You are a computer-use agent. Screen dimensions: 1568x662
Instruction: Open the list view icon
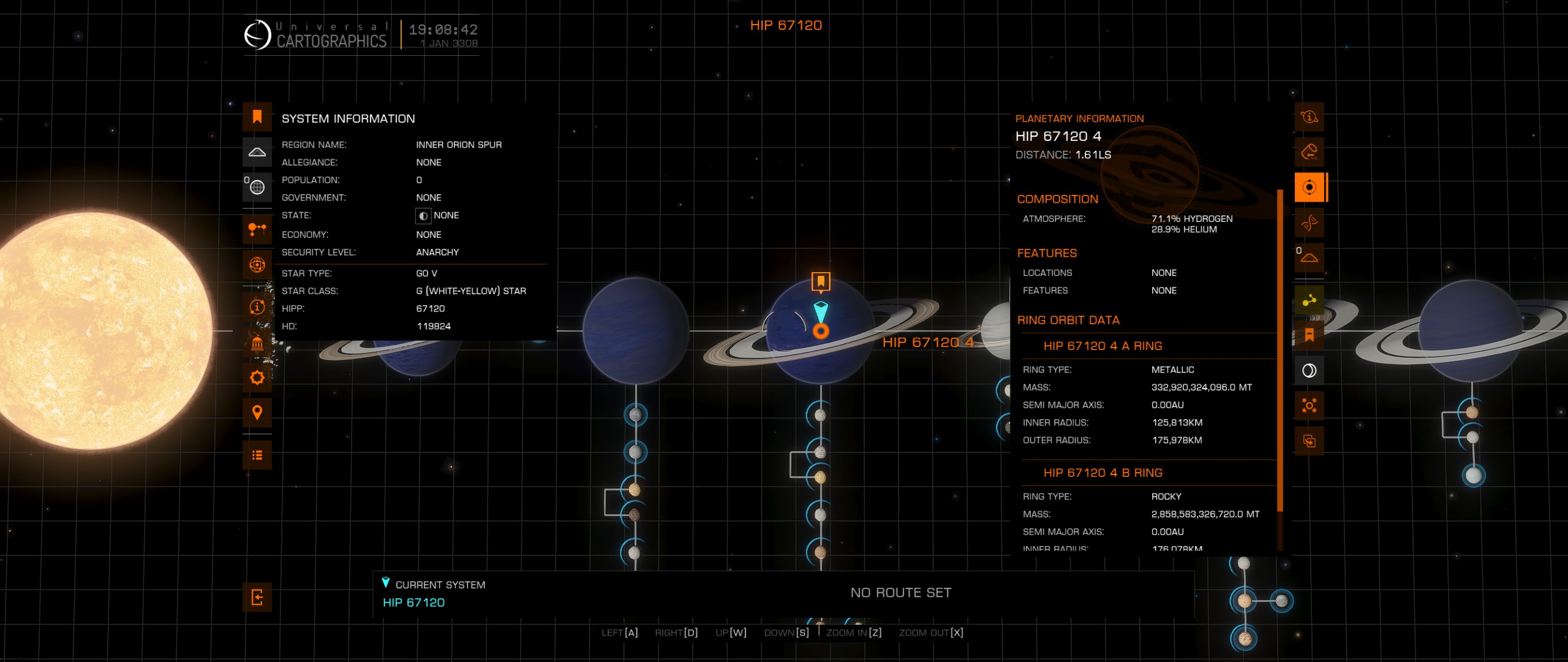point(257,455)
